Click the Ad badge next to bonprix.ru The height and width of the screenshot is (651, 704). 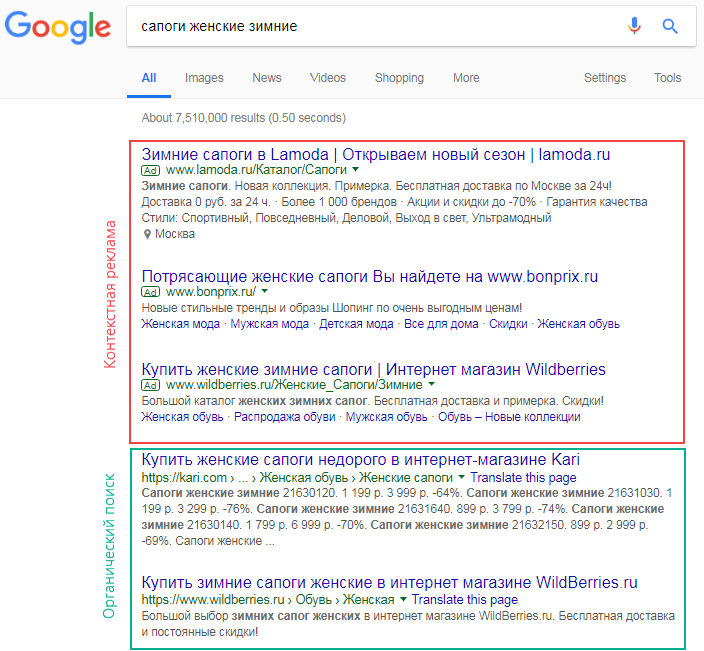[x=151, y=292]
